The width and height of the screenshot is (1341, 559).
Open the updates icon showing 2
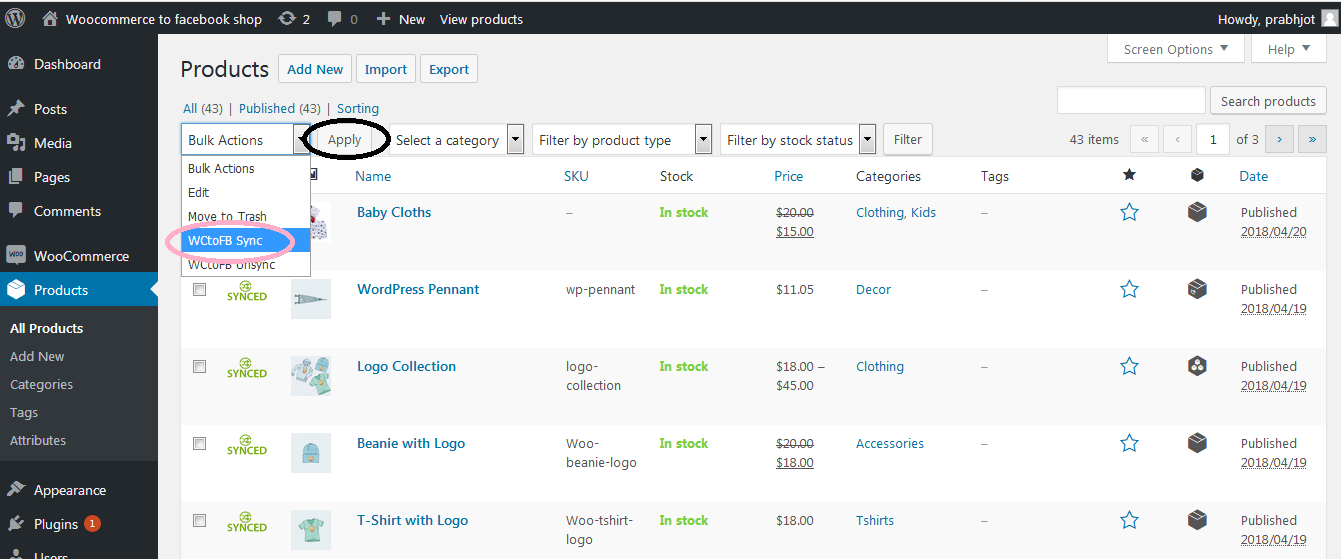point(293,19)
